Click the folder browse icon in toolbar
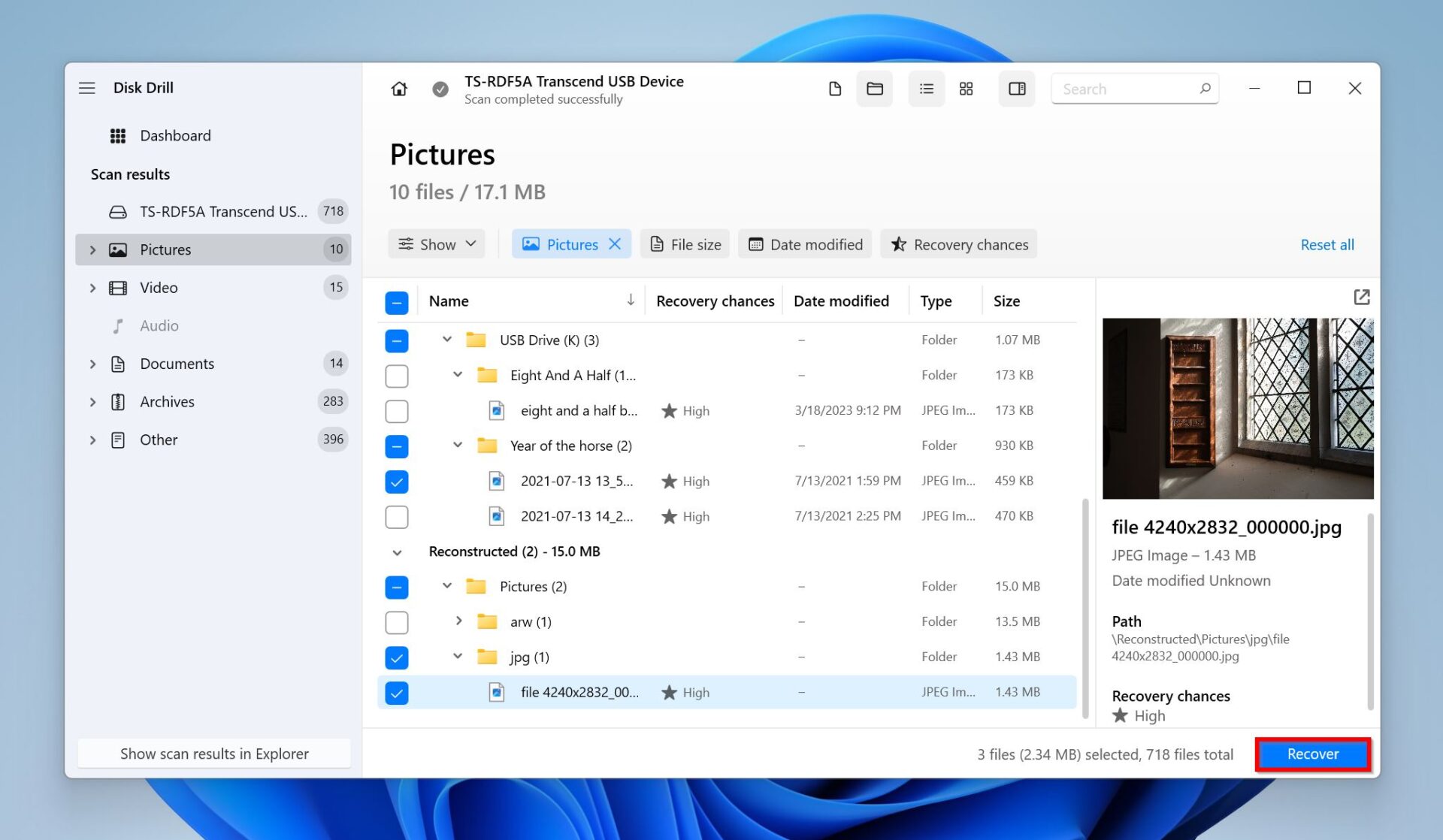Viewport: 1443px width, 840px height. [x=873, y=89]
